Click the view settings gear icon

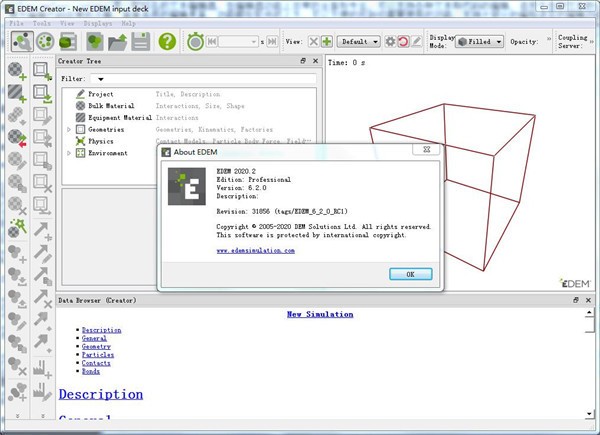point(389,42)
